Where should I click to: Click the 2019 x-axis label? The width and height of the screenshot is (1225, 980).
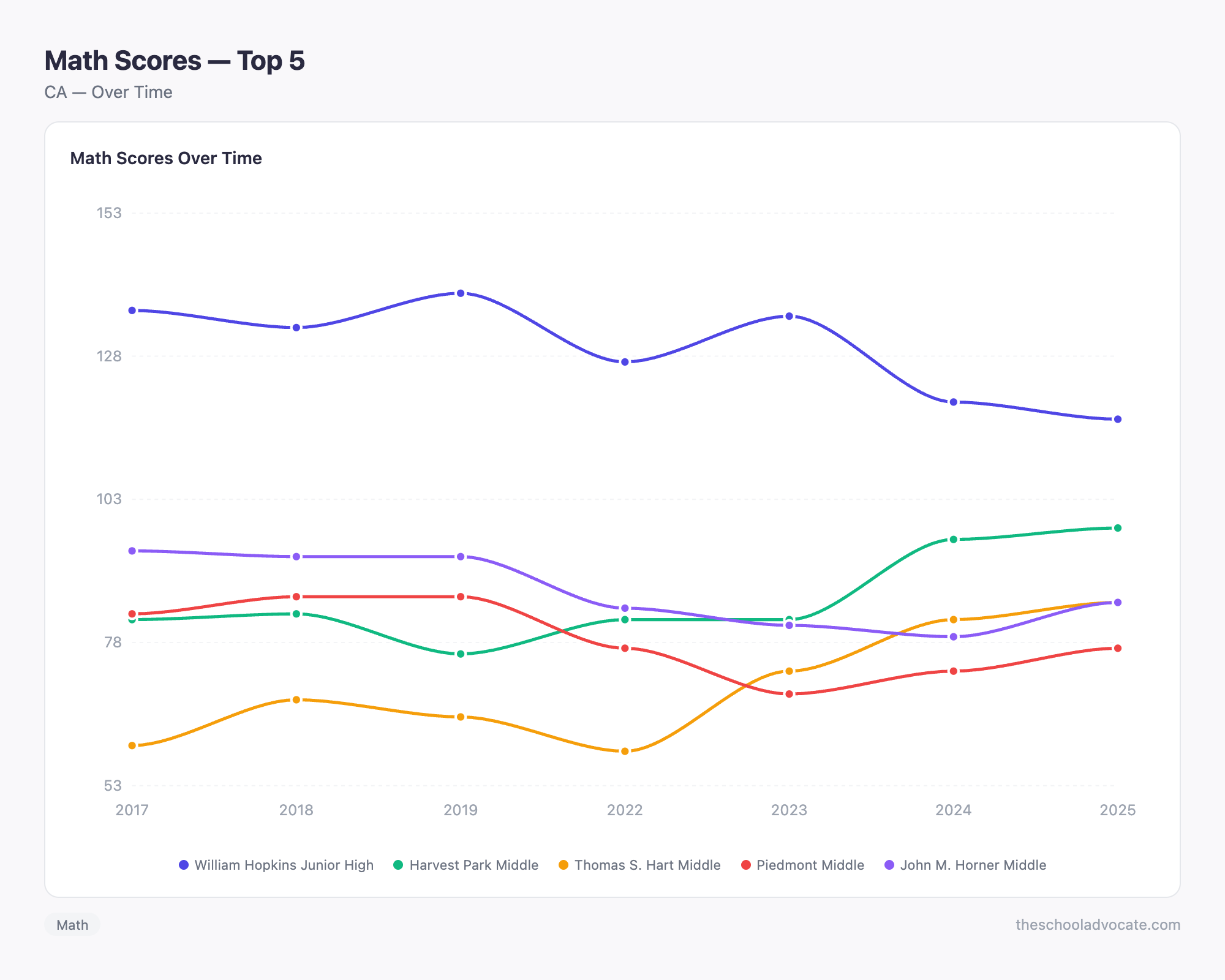[x=461, y=810]
